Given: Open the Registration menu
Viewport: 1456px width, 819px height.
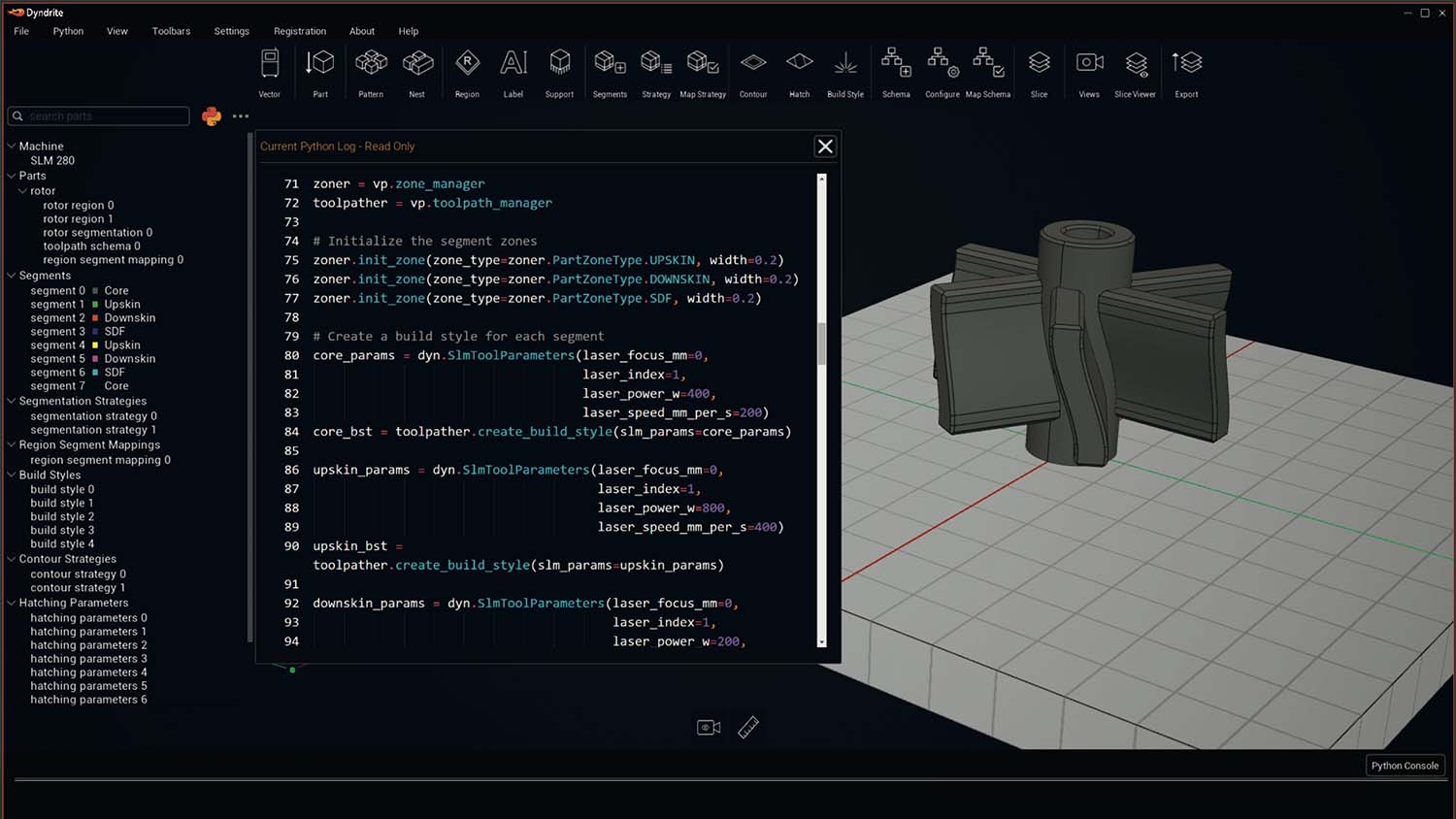Looking at the screenshot, I should point(300,31).
